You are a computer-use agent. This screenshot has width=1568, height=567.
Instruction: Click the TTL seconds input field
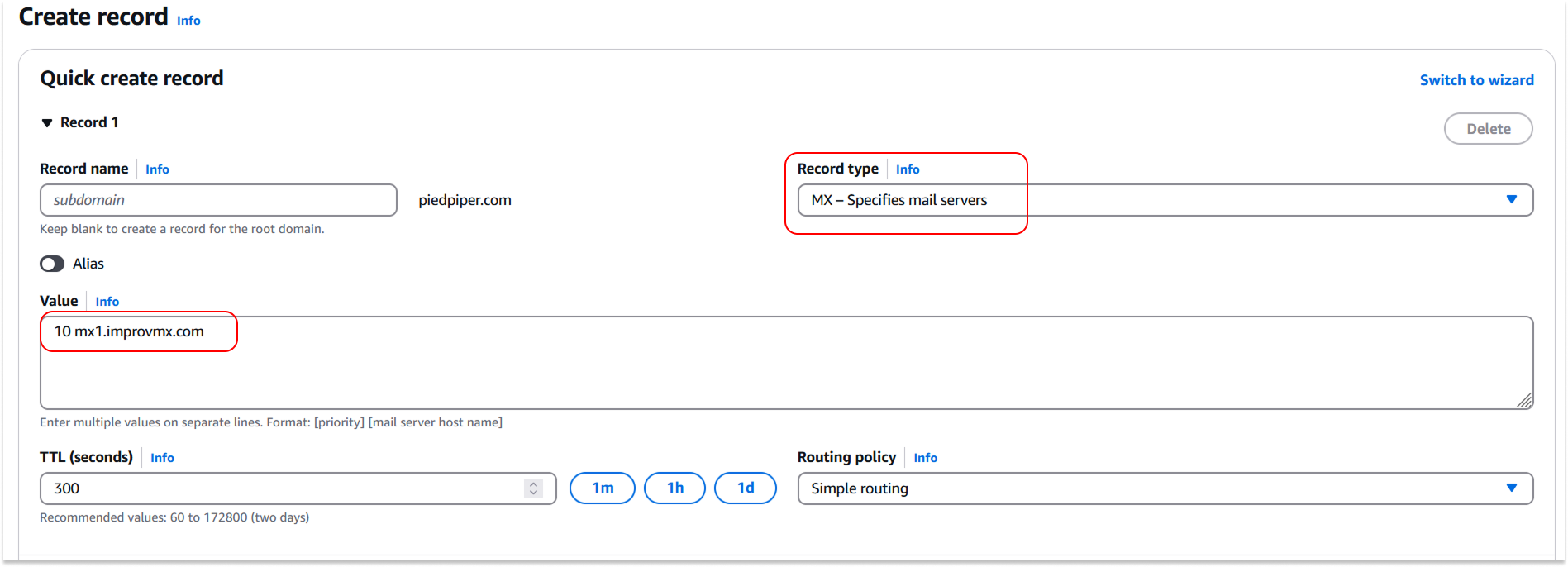[281, 488]
